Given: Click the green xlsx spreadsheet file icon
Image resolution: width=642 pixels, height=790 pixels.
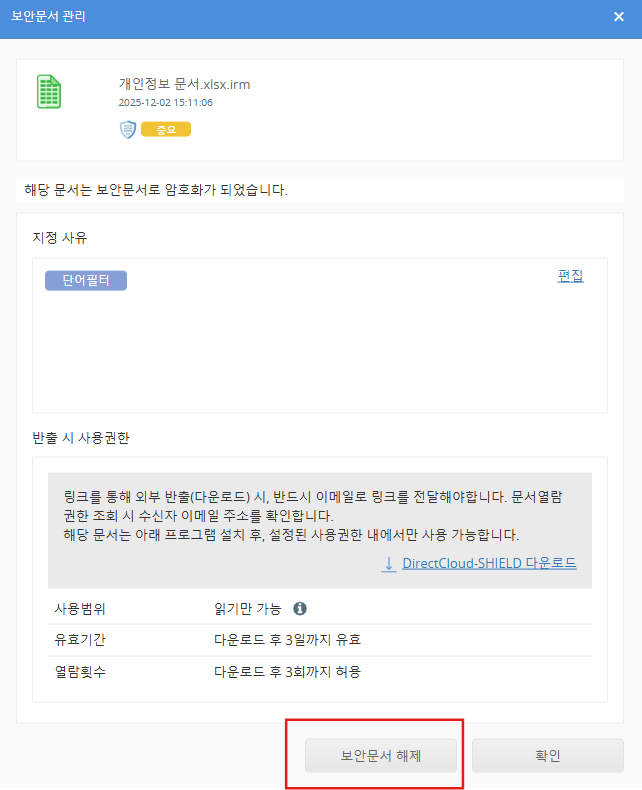Looking at the screenshot, I should tap(49, 91).
